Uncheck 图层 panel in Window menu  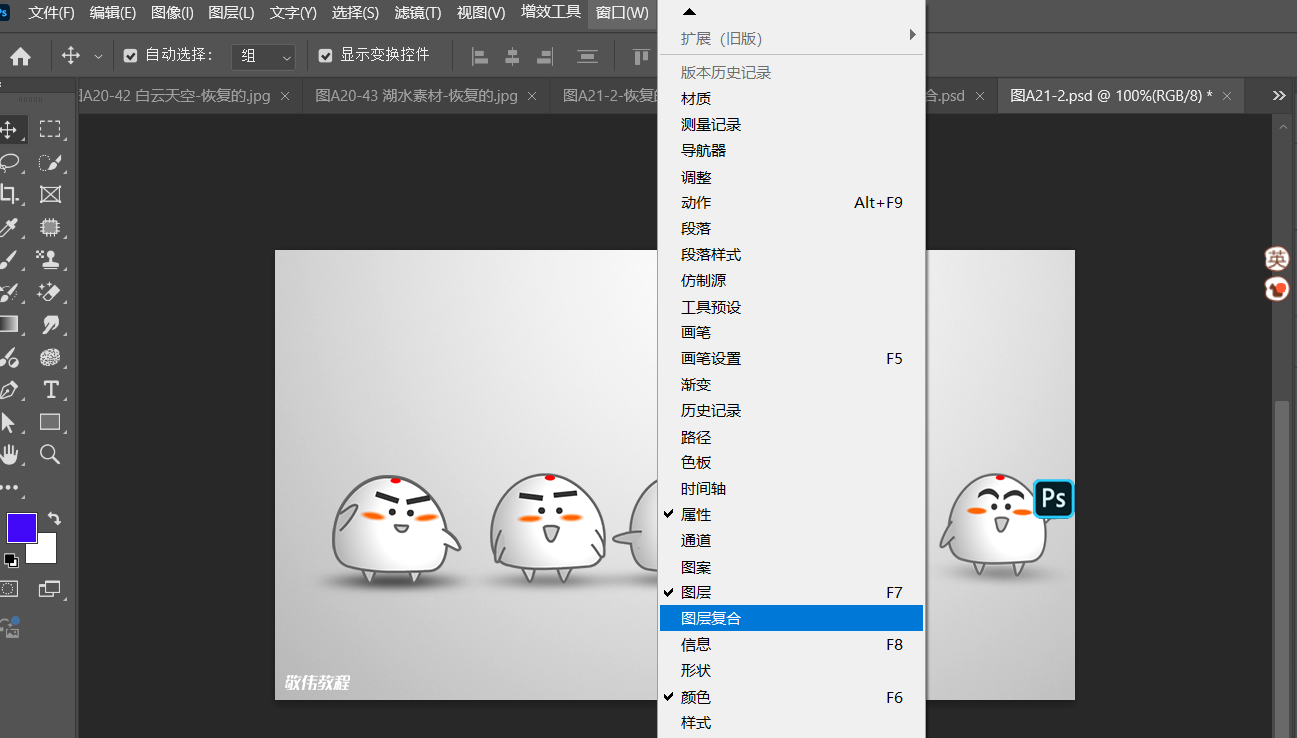point(790,593)
